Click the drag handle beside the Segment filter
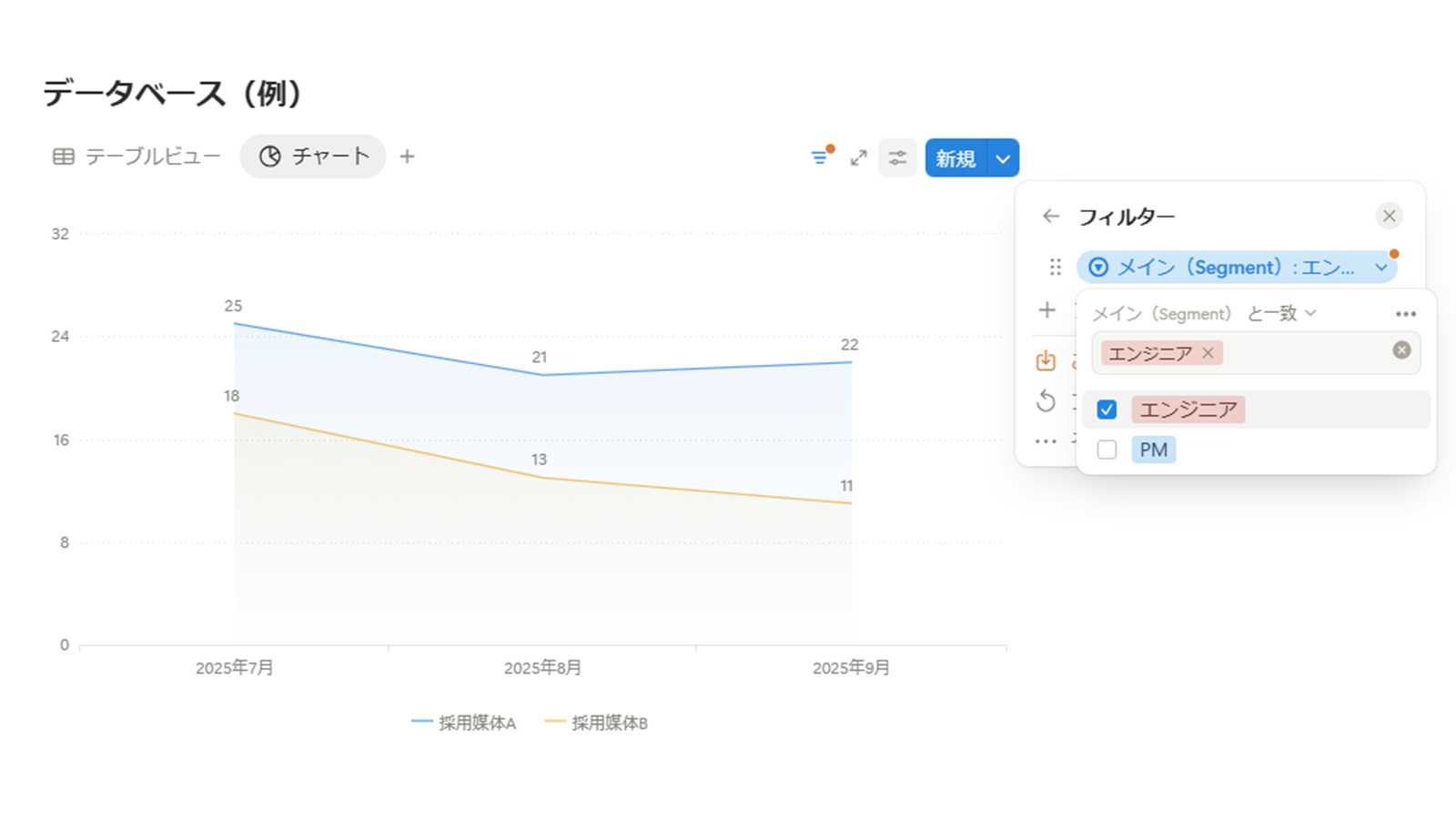The height and width of the screenshot is (819, 1456). click(x=1055, y=268)
